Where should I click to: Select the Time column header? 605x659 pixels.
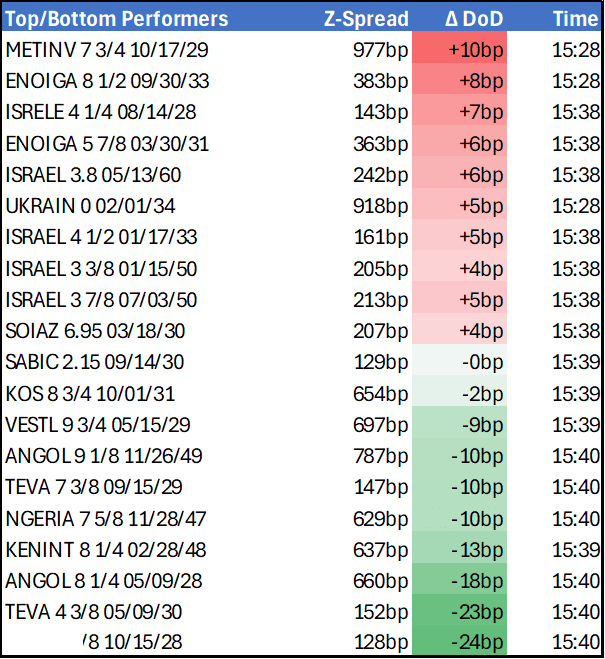click(x=575, y=19)
